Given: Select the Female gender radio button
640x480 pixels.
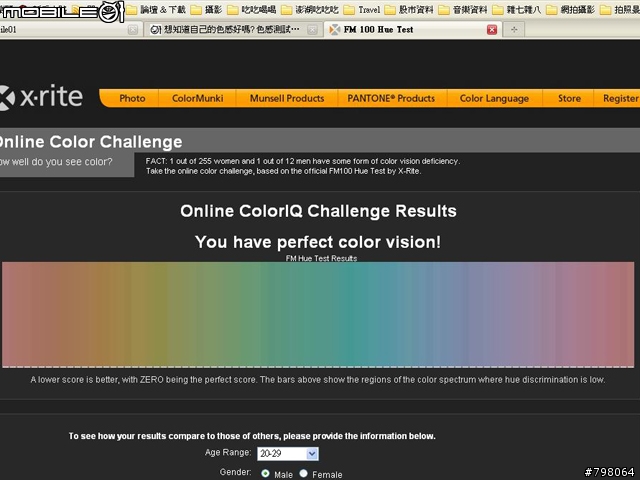Looking at the screenshot, I should 303,473.
